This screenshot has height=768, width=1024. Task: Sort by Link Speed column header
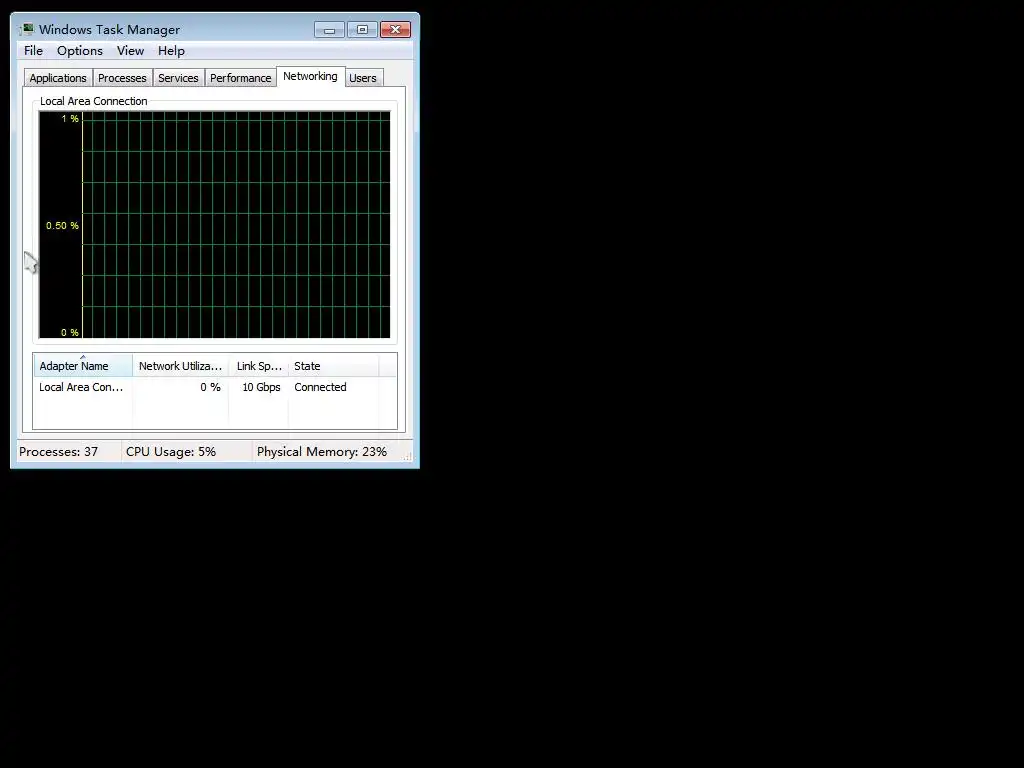click(259, 366)
